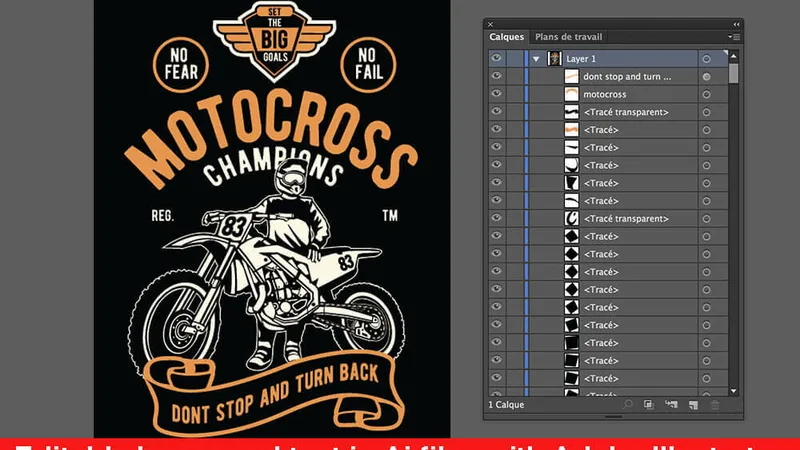This screenshot has width=800, height=450.
Task: Click the Locate Object magnifier icon
Action: coord(627,405)
